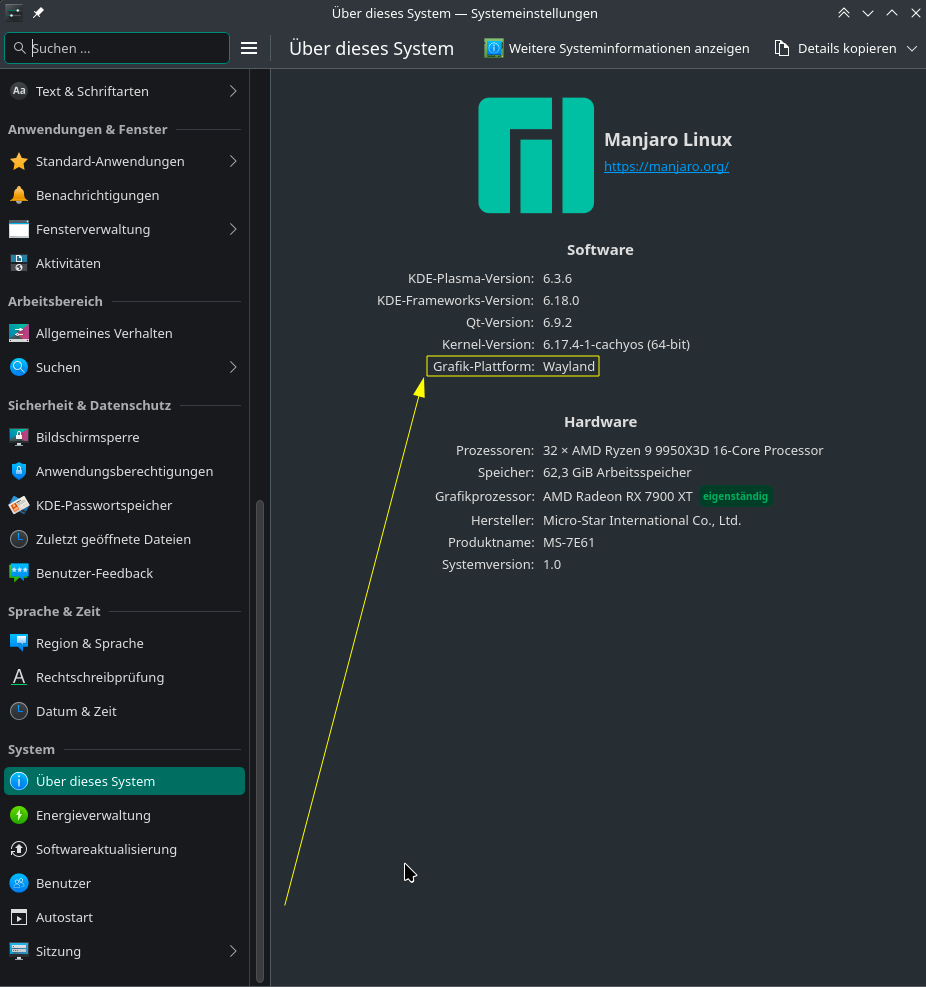Click Weitere Systeminformationen anzeigen button
926x987 pixels.
click(617, 48)
